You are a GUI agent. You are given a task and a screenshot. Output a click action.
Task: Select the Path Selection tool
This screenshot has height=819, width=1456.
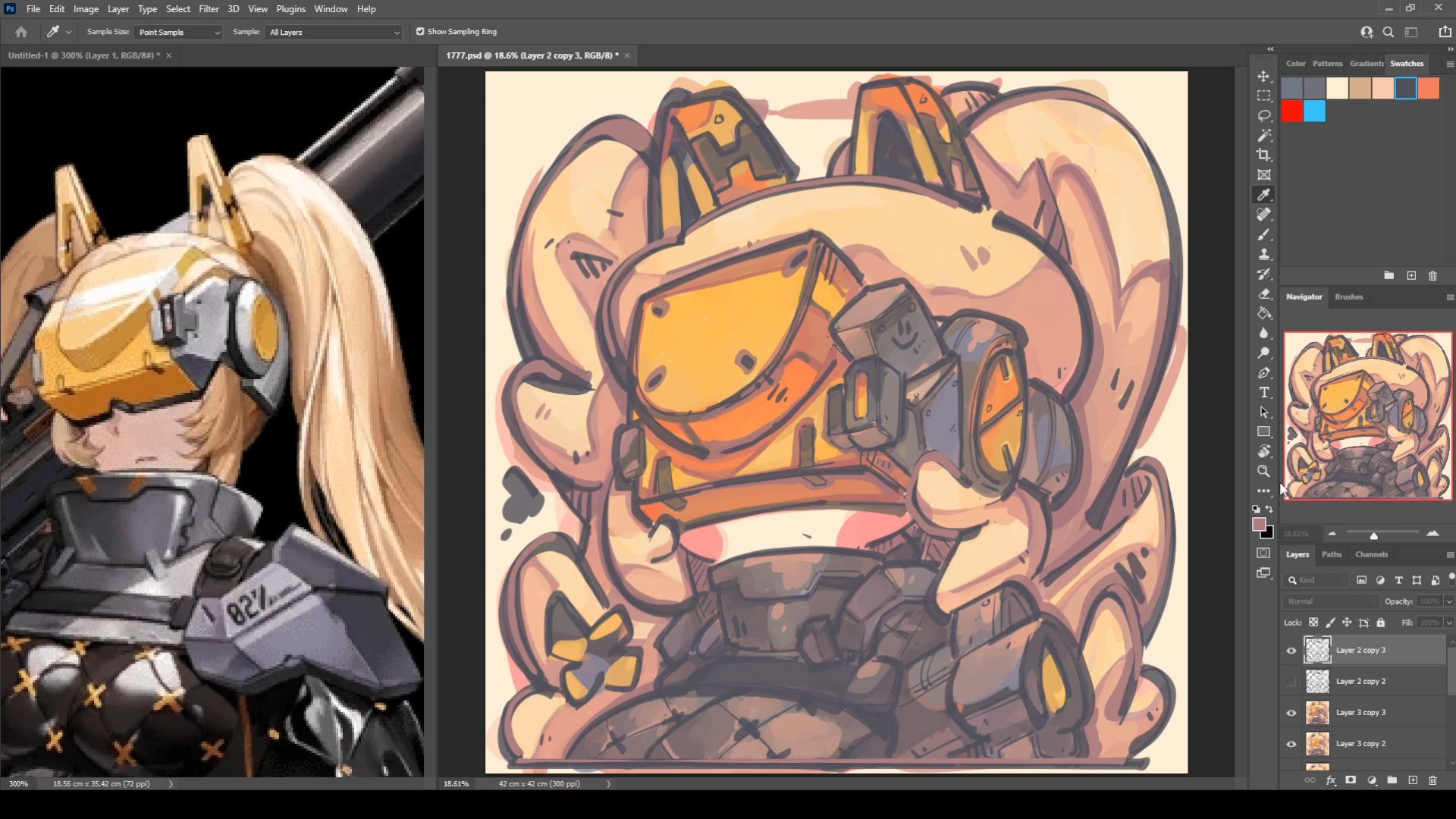click(x=1264, y=412)
